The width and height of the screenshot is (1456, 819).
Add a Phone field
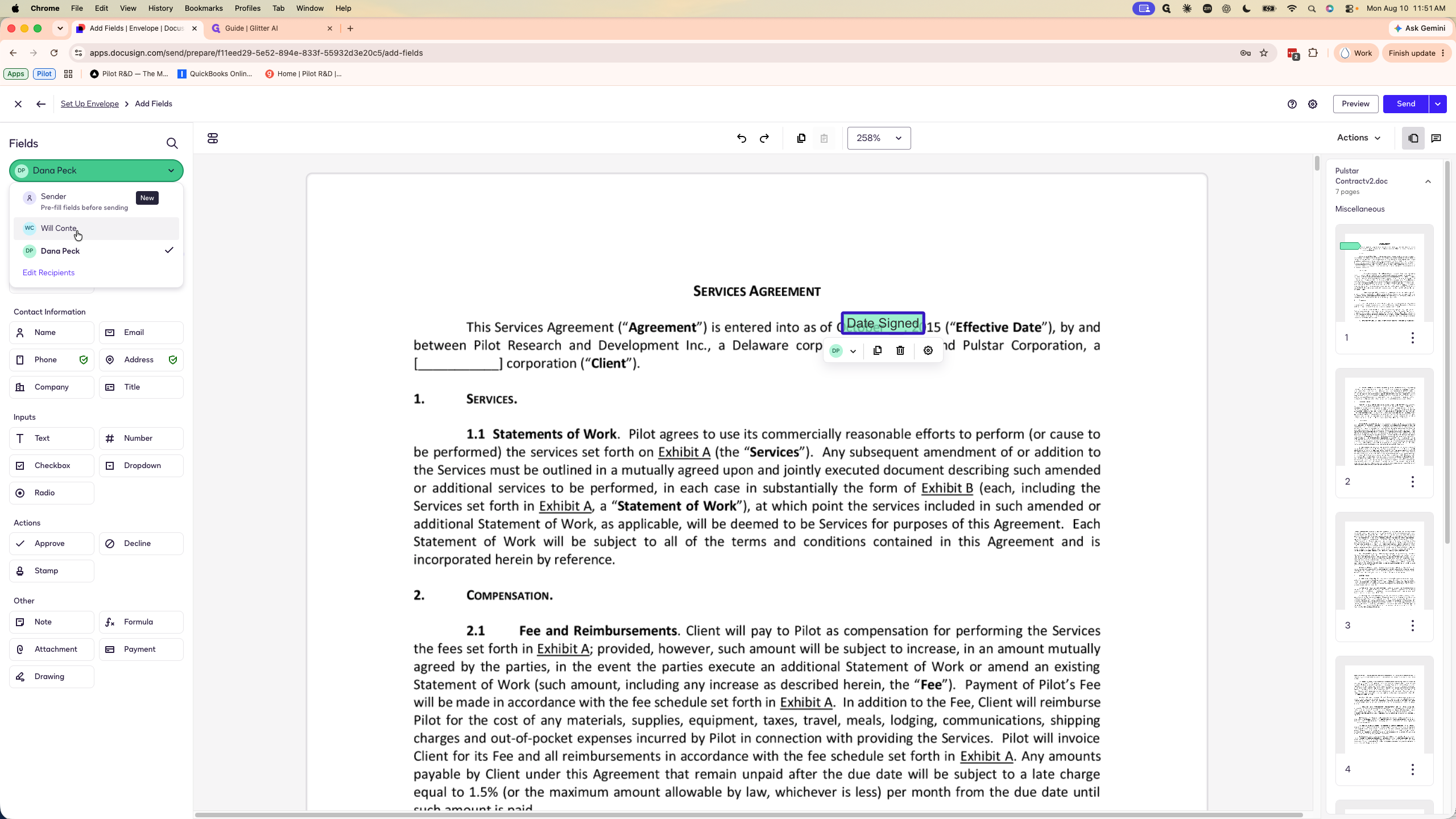pyautogui.click(x=52, y=360)
